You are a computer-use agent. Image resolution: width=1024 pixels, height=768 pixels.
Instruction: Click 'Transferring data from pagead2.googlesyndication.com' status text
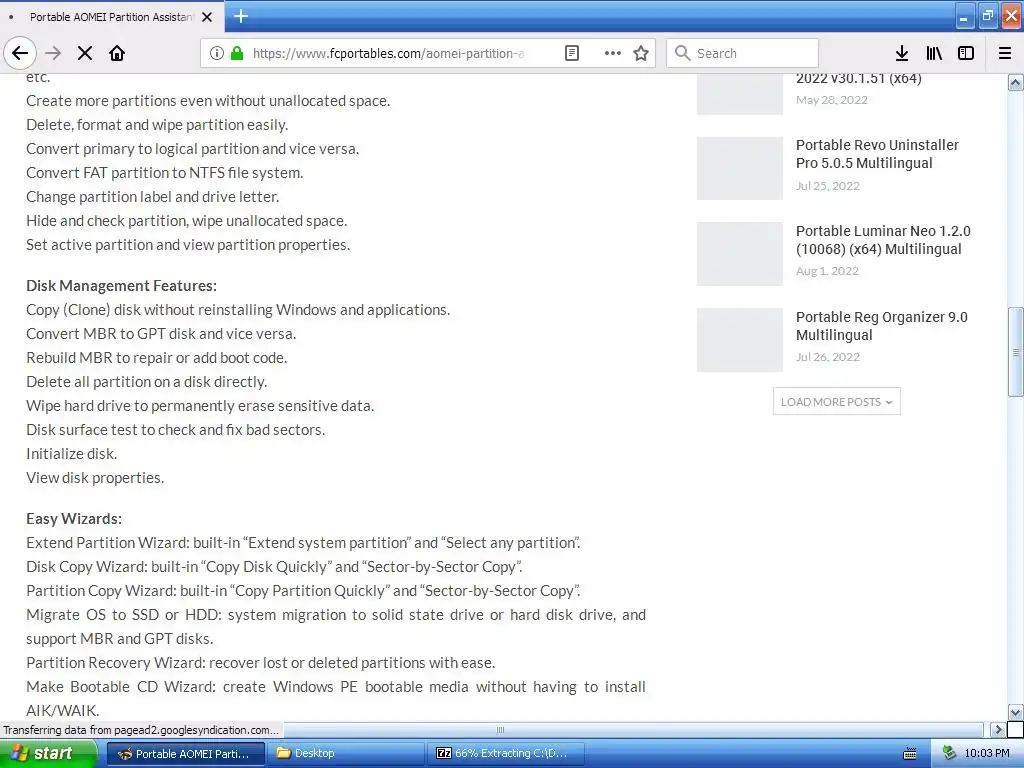[141, 729]
